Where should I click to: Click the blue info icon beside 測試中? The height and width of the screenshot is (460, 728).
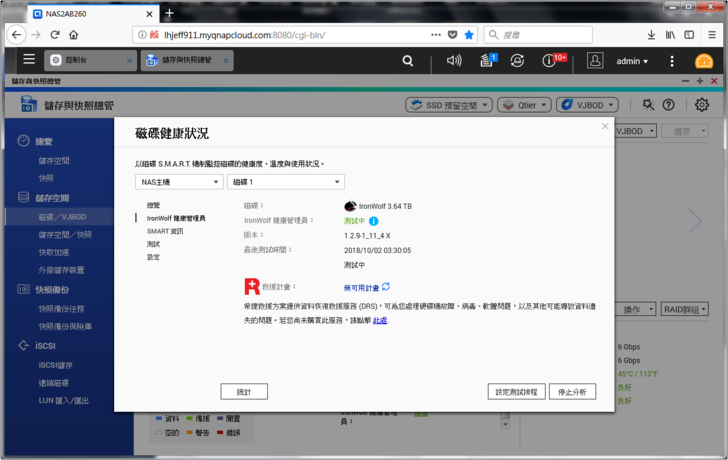[x=374, y=220]
